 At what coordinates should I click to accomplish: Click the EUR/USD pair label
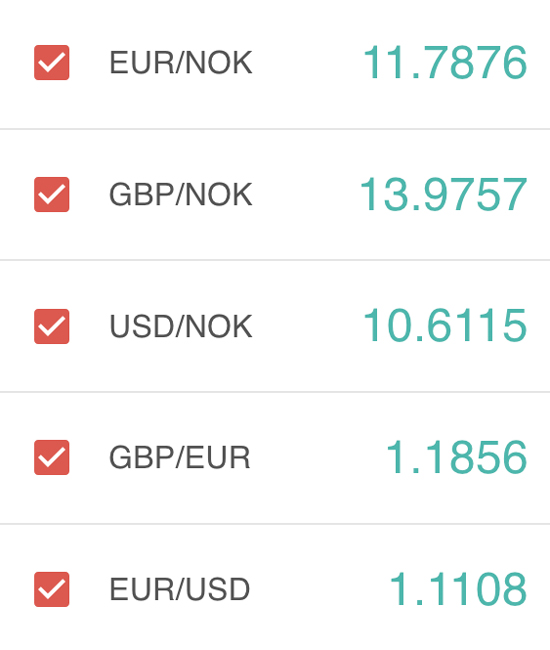click(x=179, y=589)
